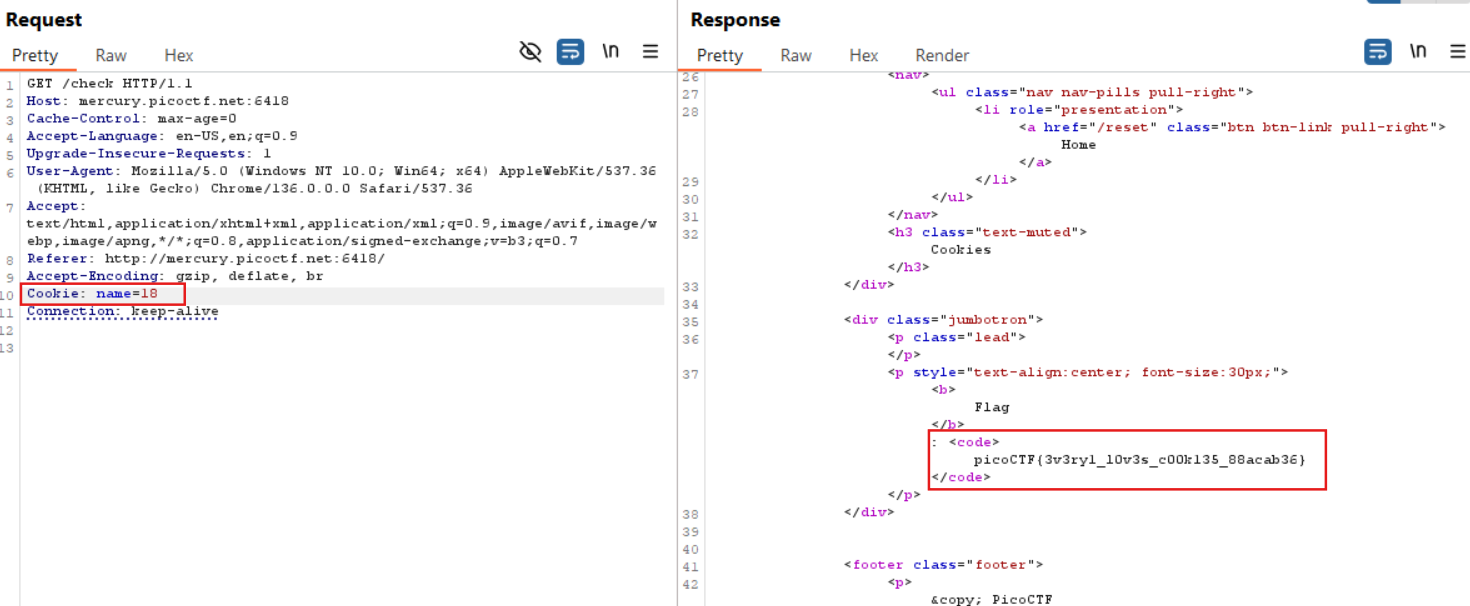
Task: Click the GET /check request line
Action: pyautogui.click(x=109, y=84)
